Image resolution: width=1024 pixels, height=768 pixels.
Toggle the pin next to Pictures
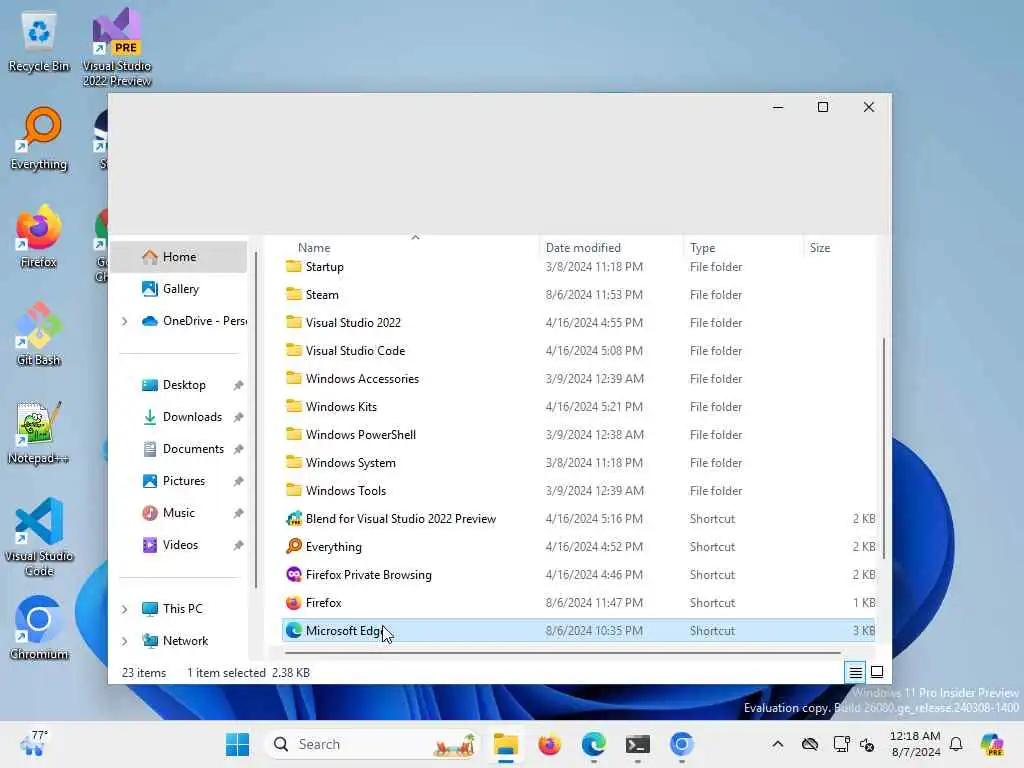point(238,481)
